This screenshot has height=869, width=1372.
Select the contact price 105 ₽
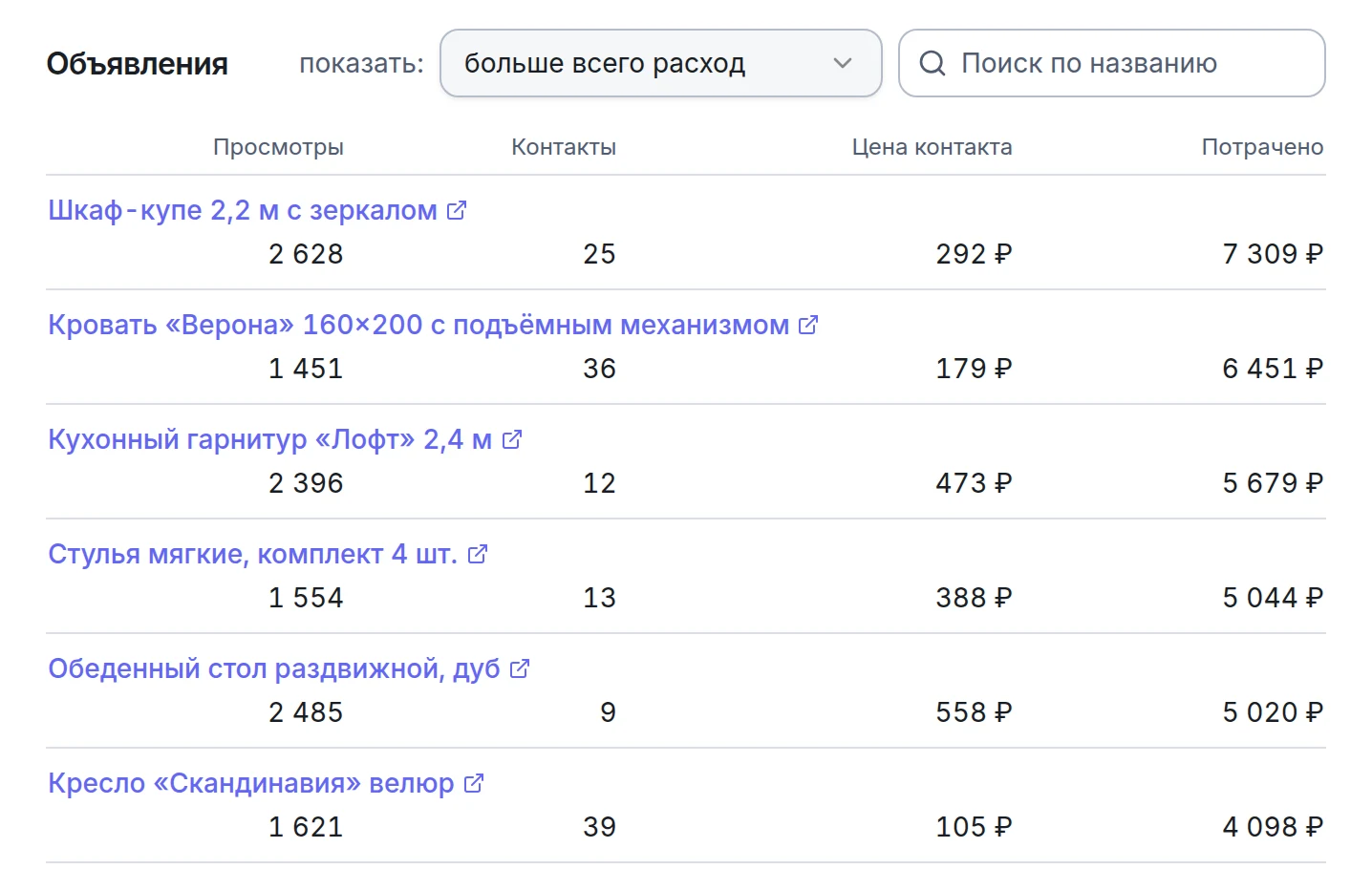tap(974, 827)
